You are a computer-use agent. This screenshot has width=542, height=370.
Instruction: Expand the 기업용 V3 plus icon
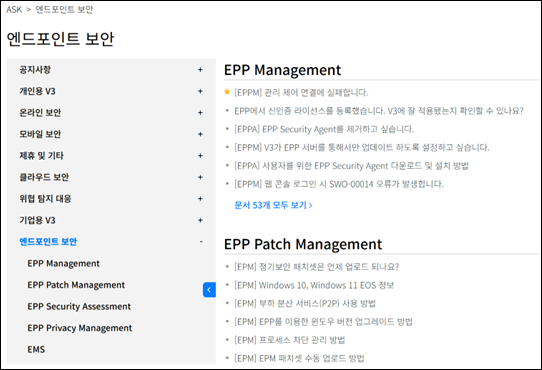click(200, 220)
